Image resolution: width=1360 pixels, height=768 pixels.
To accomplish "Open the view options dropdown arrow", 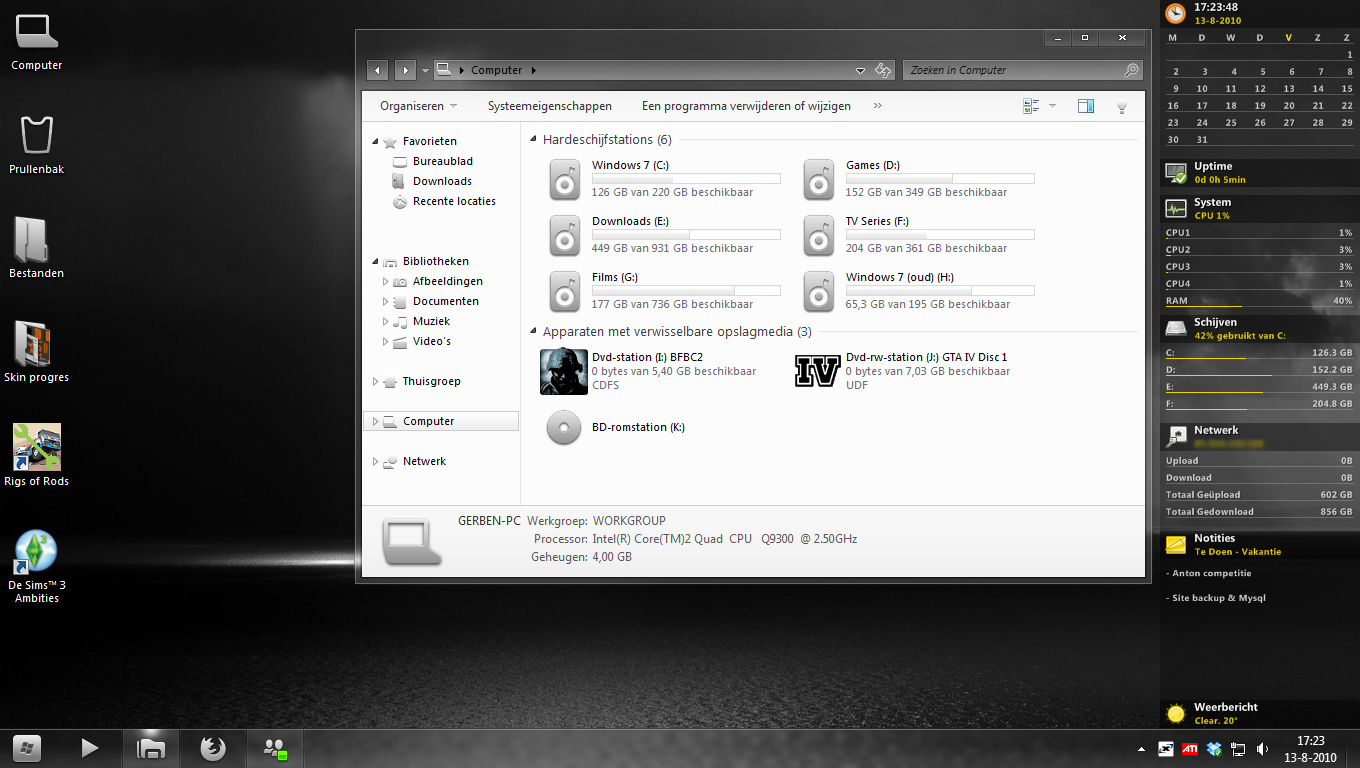I will click(1052, 106).
